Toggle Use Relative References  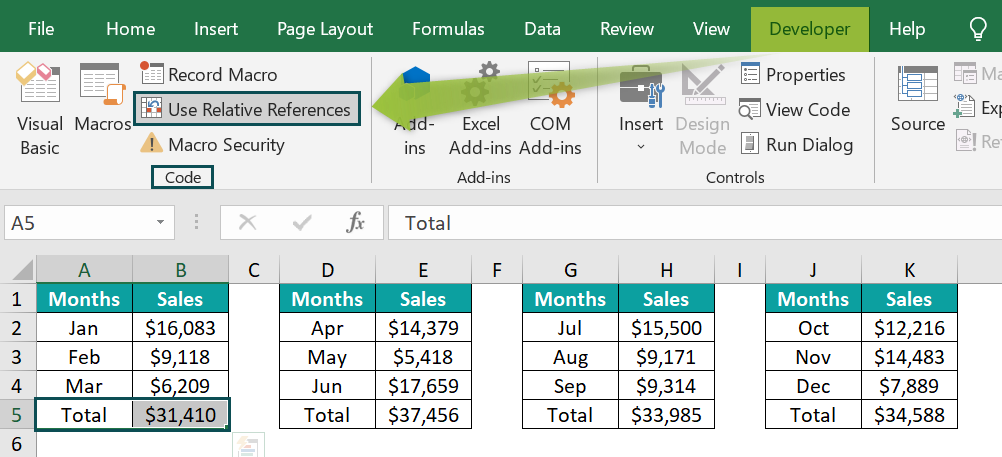[x=246, y=109]
